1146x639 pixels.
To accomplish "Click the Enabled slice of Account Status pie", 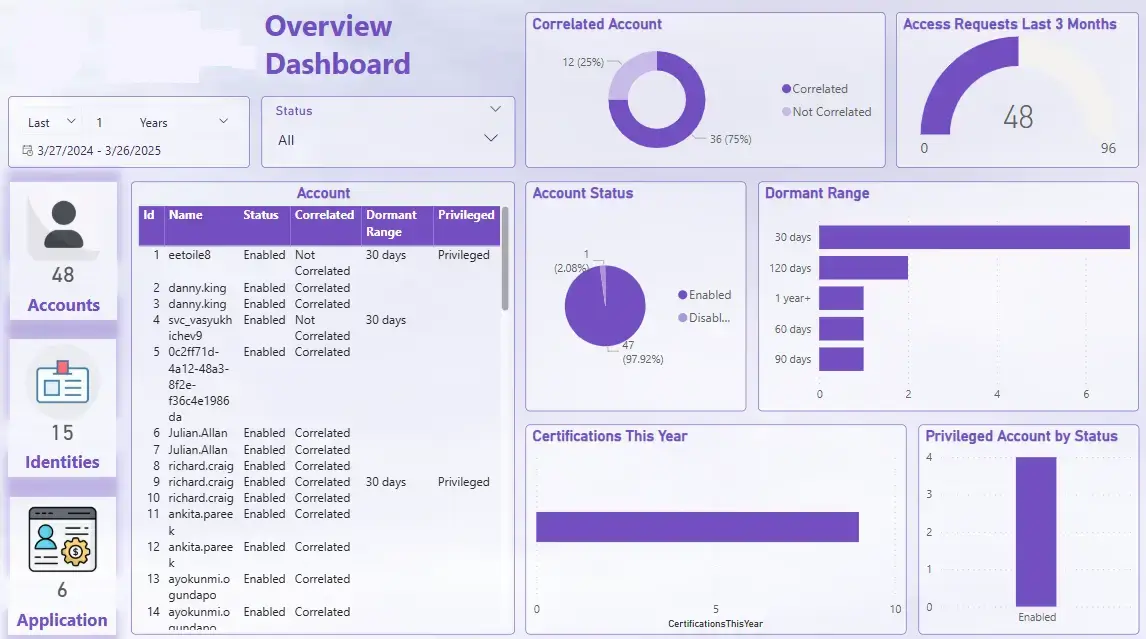I will (x=605, y=311).
